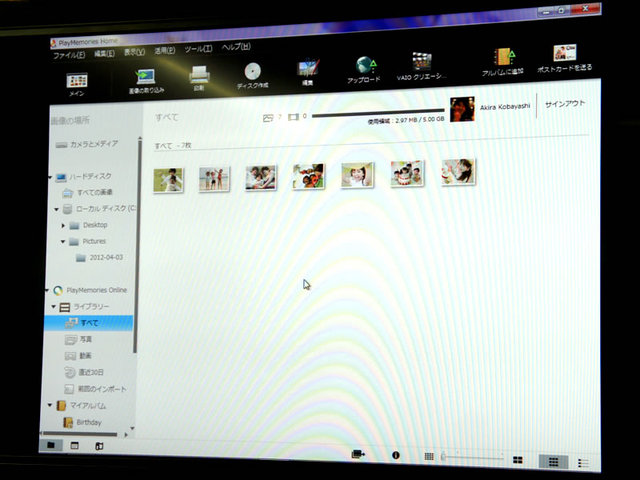Open the ヘルプ(H) menu

point(236,47)
